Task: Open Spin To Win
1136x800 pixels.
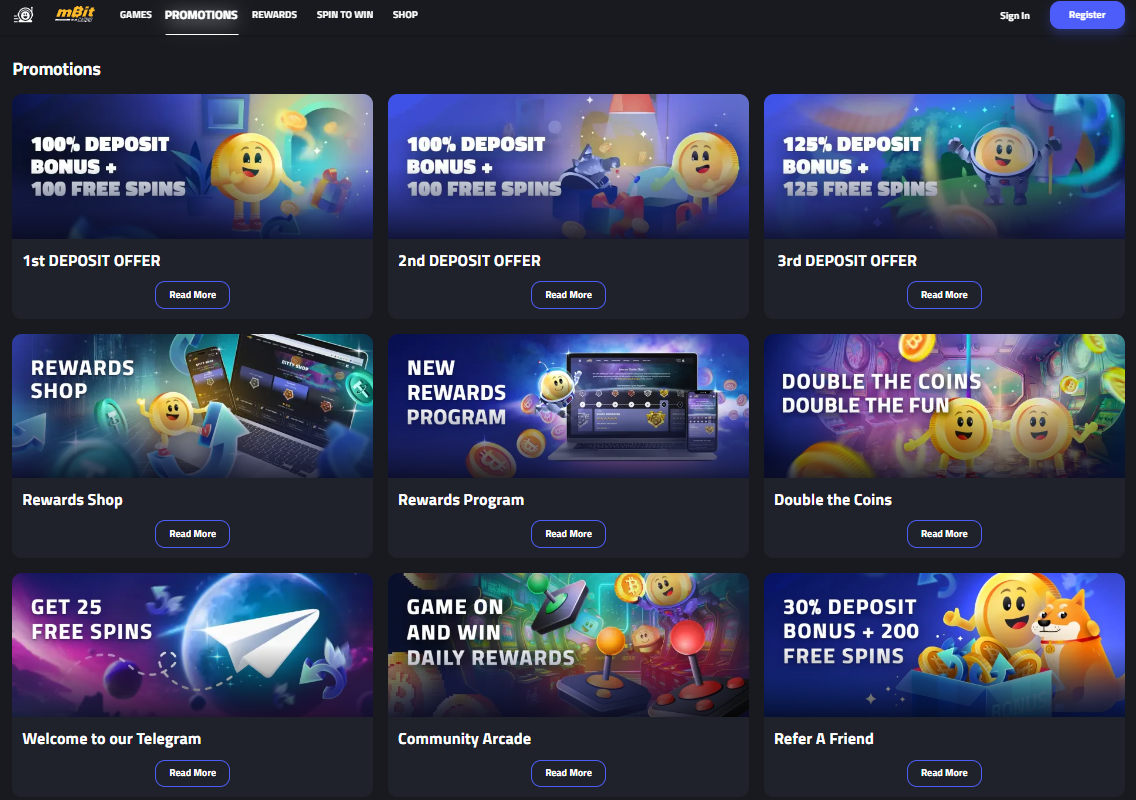Action: (x=345, y=14)
